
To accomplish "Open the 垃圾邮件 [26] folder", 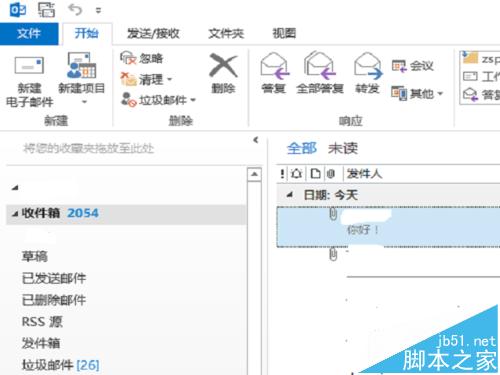I will tap(60, 365).
